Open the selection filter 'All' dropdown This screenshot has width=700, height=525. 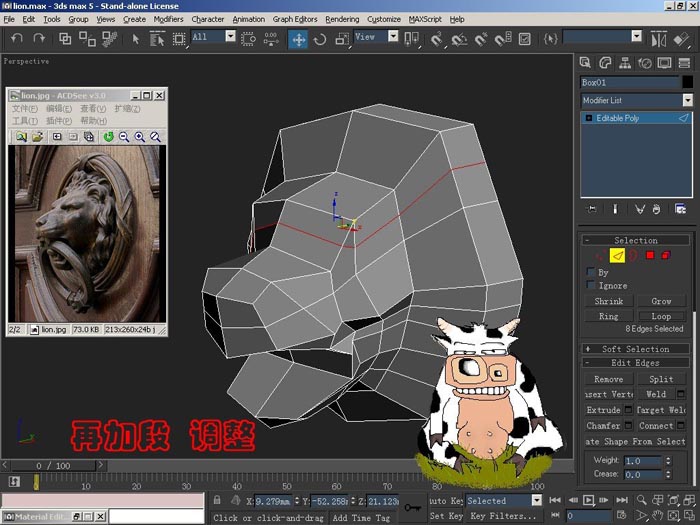(x=230, y=36)
